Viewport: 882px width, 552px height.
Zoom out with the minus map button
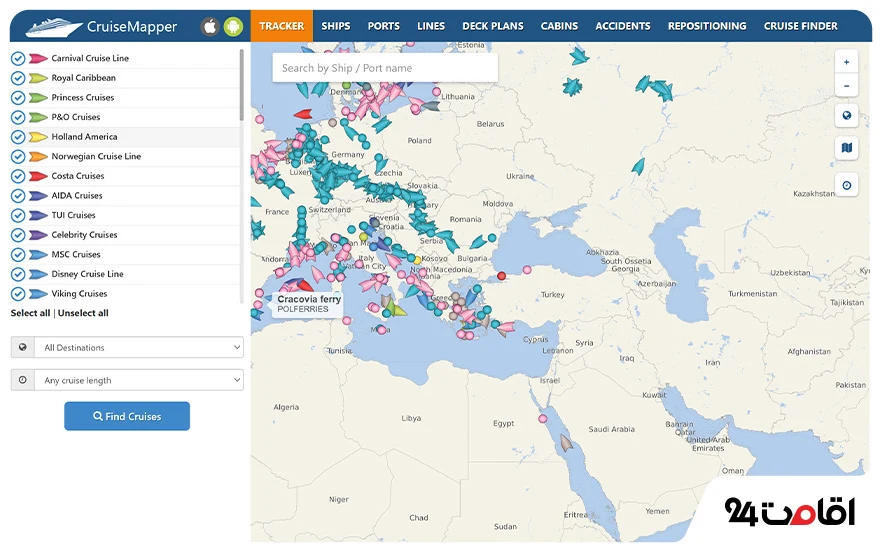point(846,86)
